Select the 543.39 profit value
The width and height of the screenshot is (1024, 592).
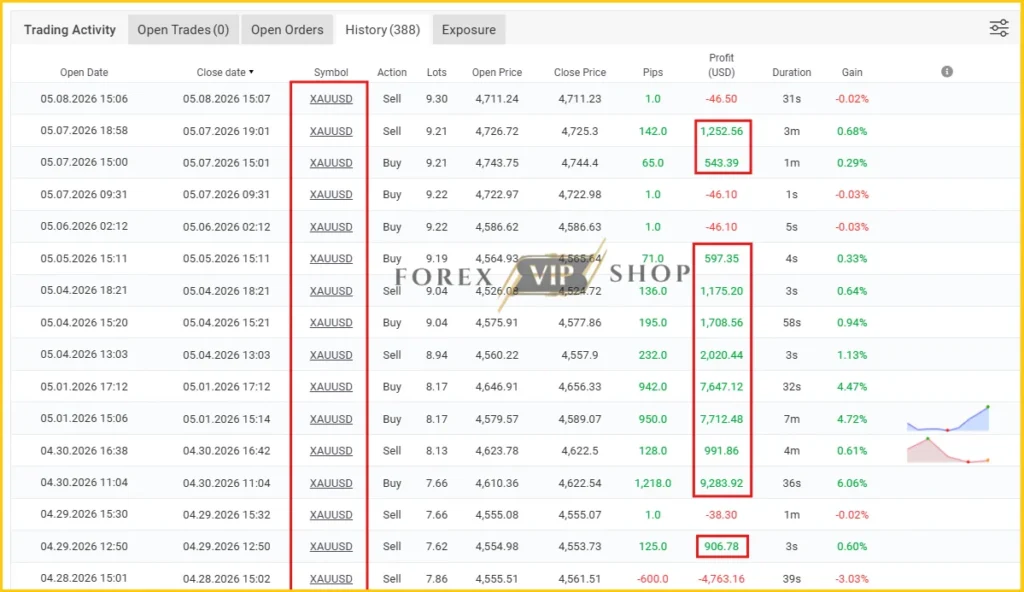[722, 163]
